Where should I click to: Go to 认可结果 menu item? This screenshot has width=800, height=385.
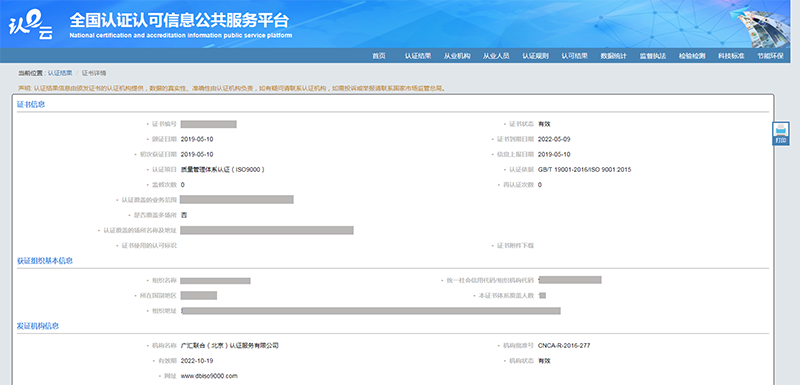tap(574, 56)
